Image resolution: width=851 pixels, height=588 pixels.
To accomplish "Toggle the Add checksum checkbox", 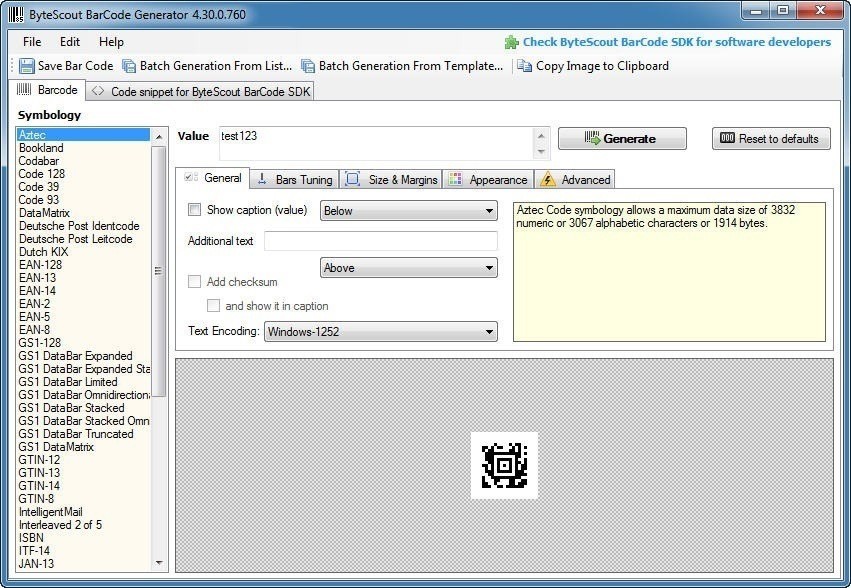I will (194, 283).
